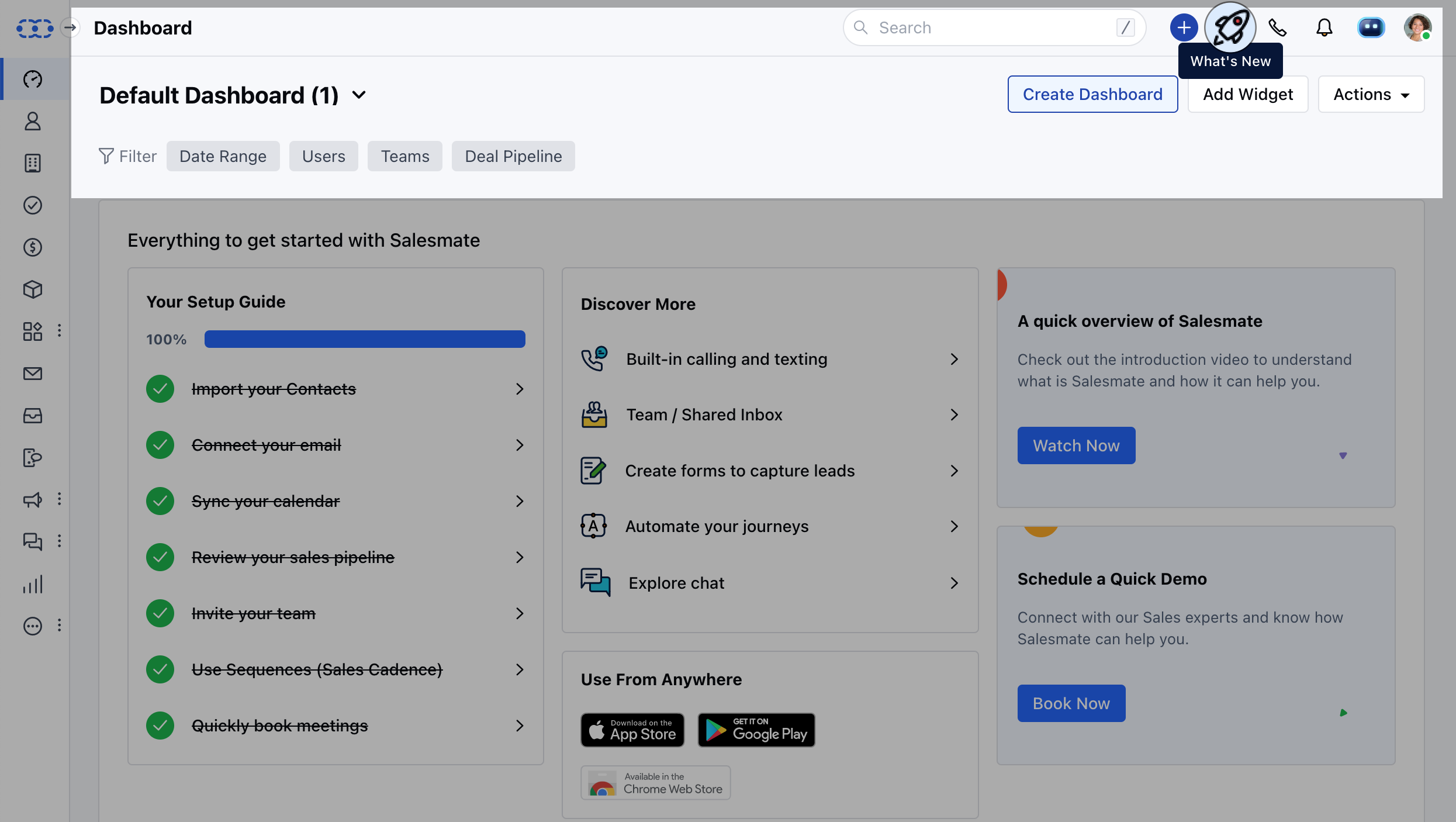Open the campaigns megaphone icon in sidebar

click(33, 500)
